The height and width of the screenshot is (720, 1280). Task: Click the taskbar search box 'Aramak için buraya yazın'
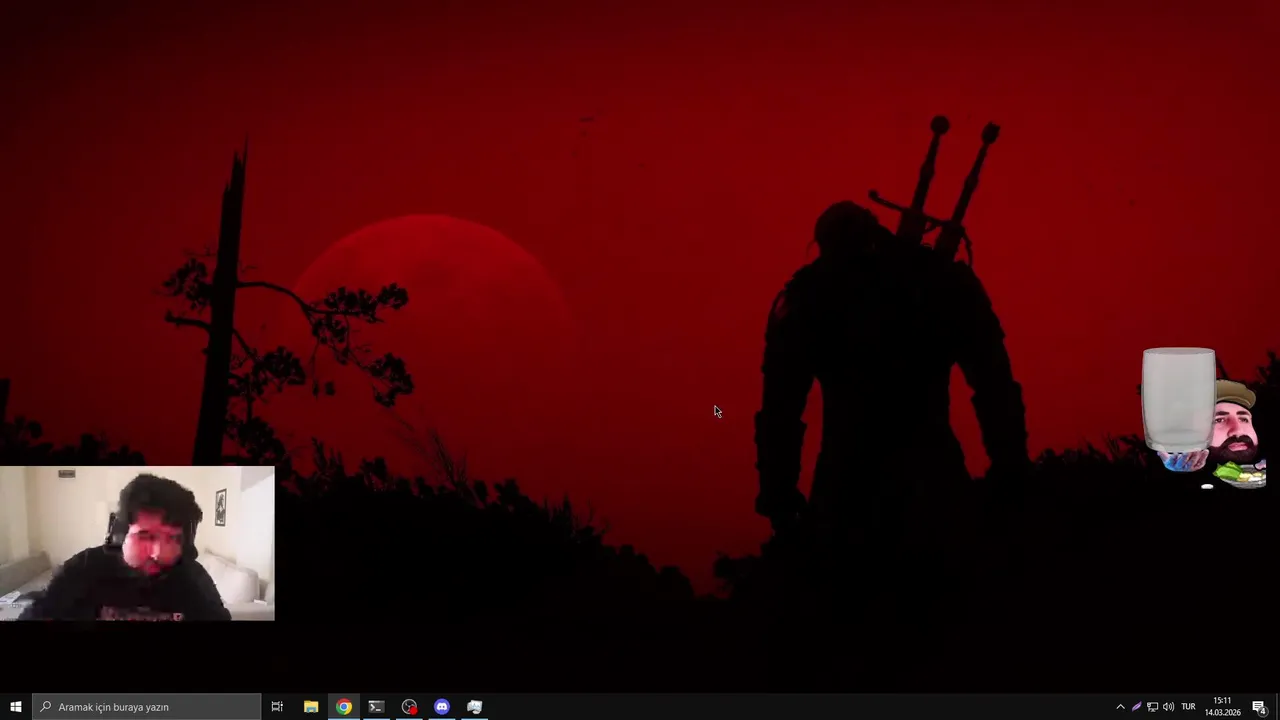(146, 707)
